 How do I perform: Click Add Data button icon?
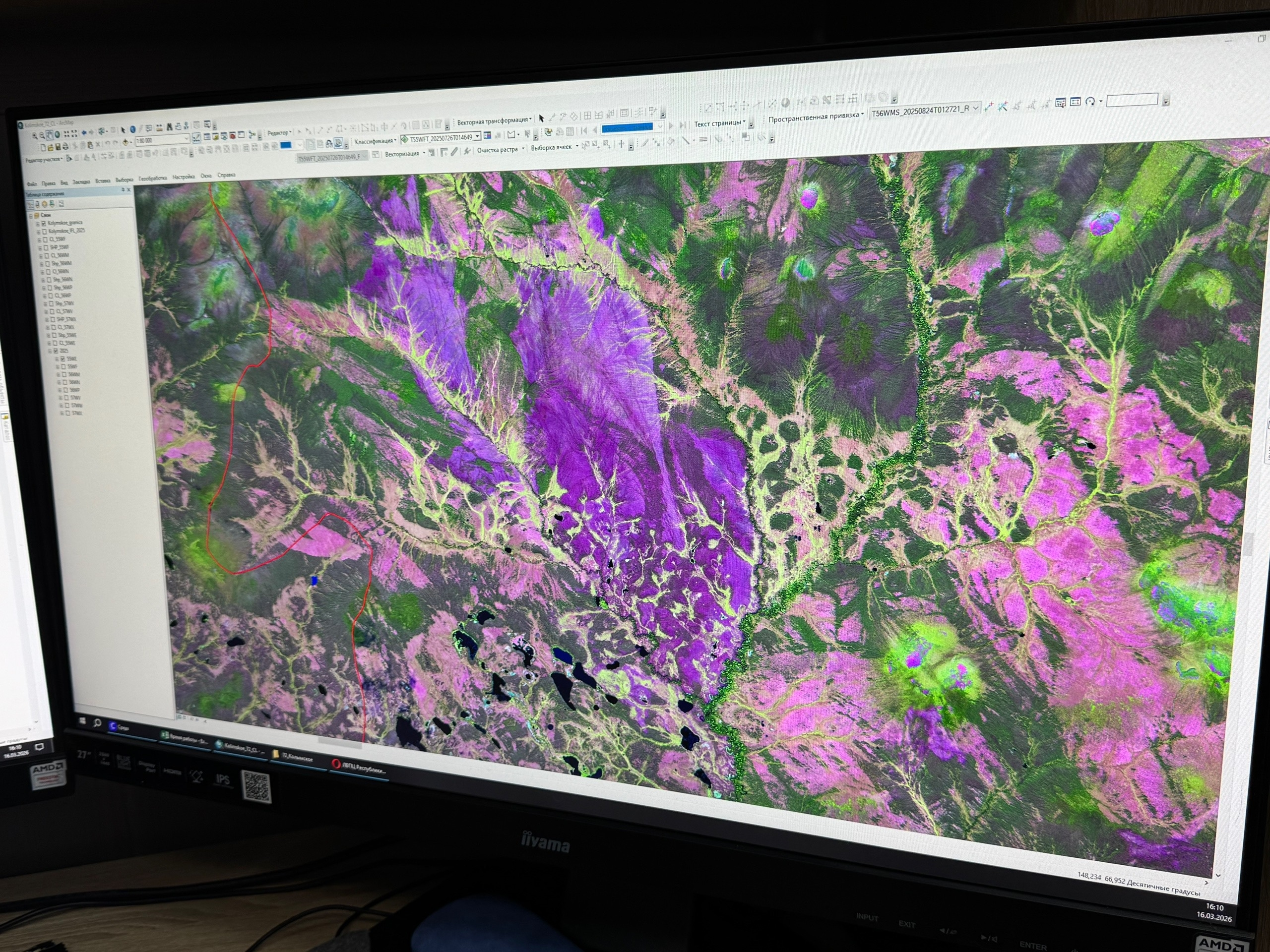(126, 142)
